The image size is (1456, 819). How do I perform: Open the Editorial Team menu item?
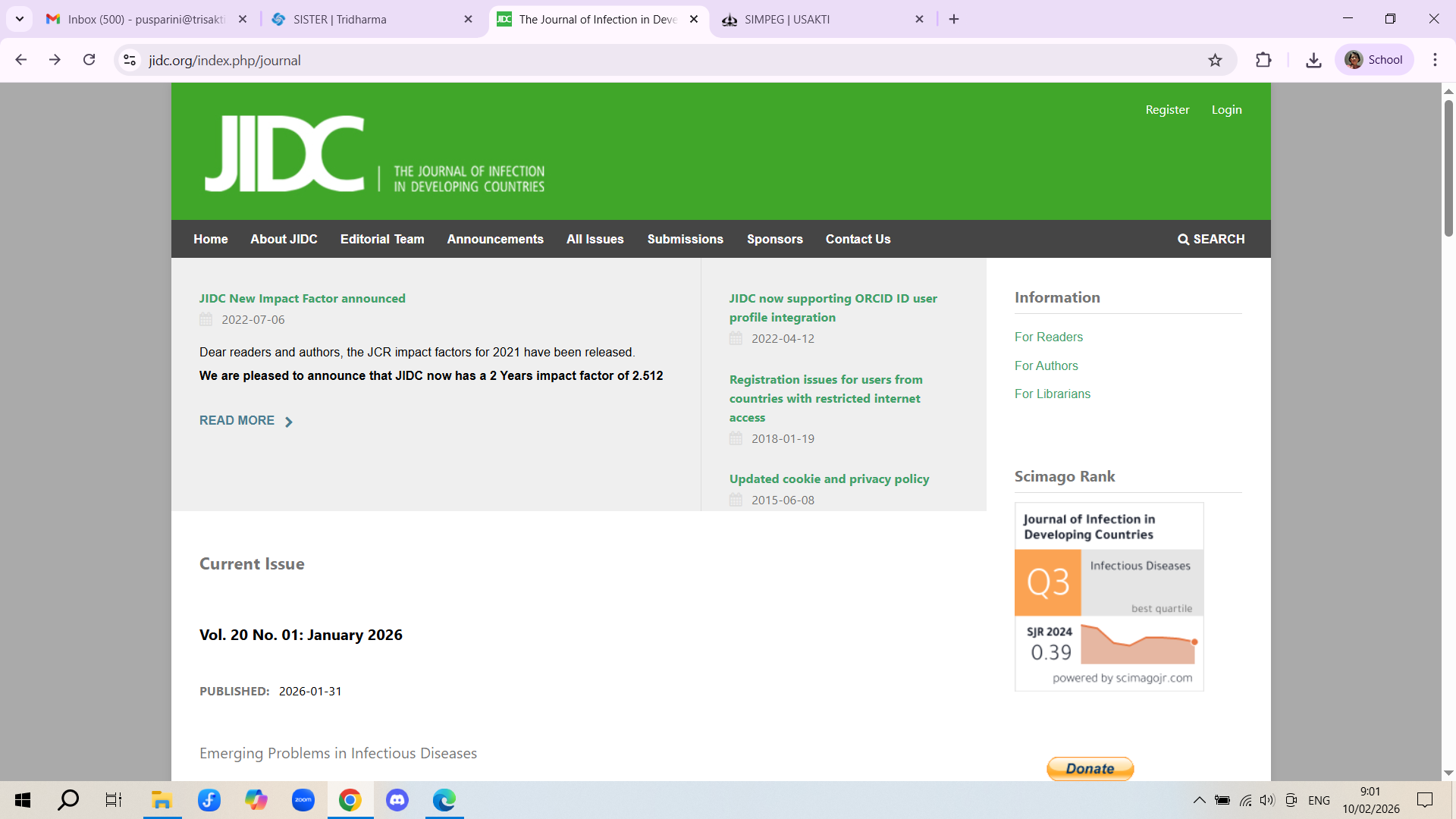[382, 239]
